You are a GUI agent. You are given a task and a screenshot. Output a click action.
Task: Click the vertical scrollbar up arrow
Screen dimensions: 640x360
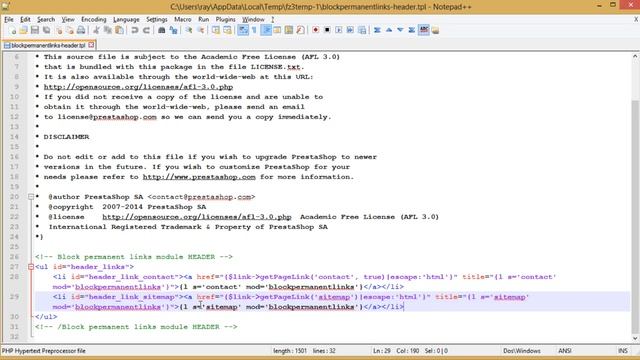[635, 56]
